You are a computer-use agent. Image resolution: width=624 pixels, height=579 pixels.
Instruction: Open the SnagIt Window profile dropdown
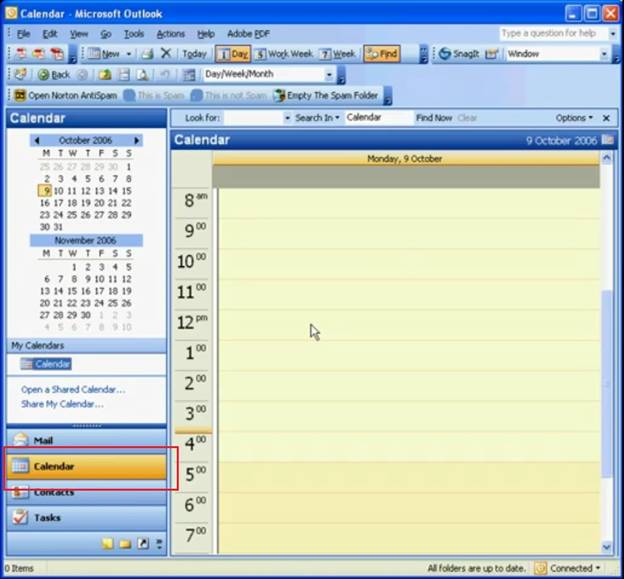click(x=604, y=54)
